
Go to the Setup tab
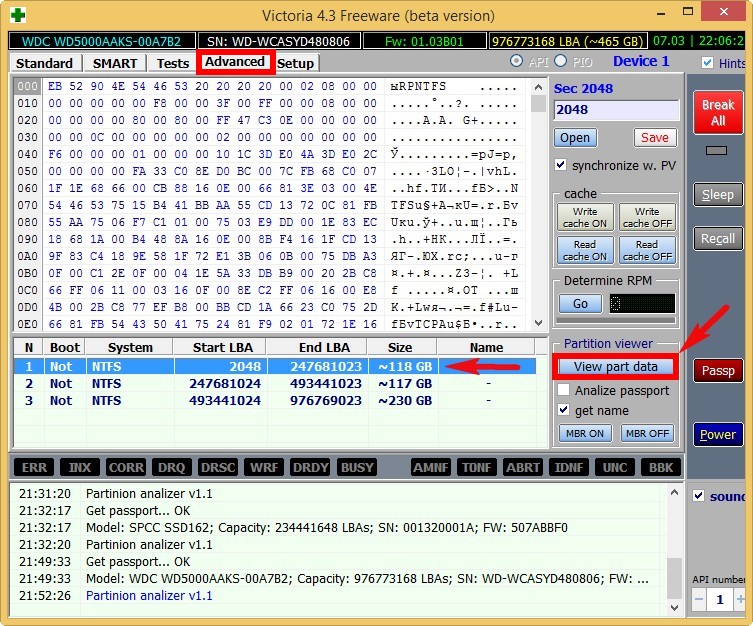295,63
